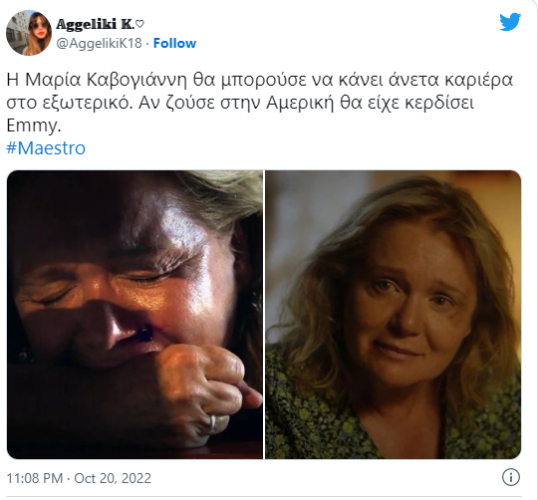Open the #Maestro hashtag
This screenshot has width=538, height=500.
(x=46, y=148)
